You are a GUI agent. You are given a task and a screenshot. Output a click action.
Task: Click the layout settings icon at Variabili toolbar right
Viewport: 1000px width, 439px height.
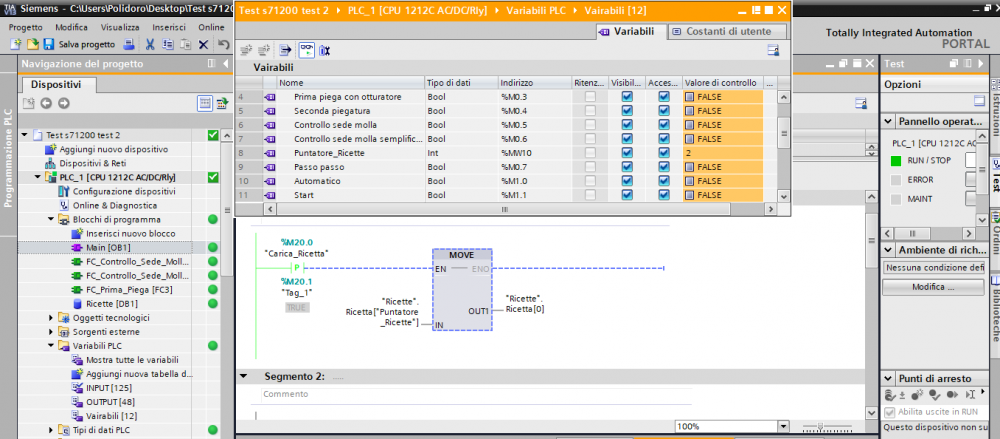coord(774,50)
